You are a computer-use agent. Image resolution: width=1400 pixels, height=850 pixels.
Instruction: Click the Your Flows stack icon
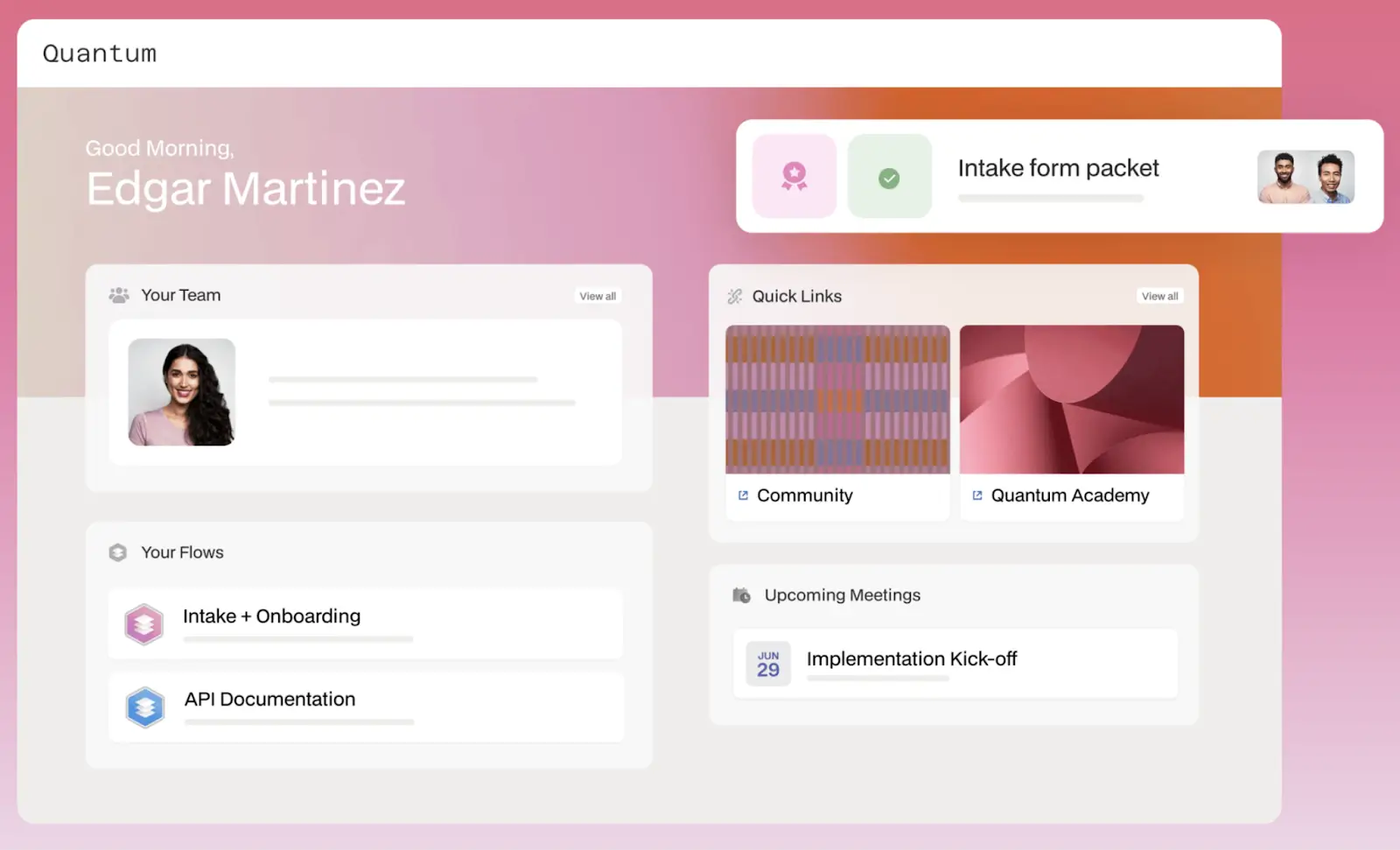(117, 551)
